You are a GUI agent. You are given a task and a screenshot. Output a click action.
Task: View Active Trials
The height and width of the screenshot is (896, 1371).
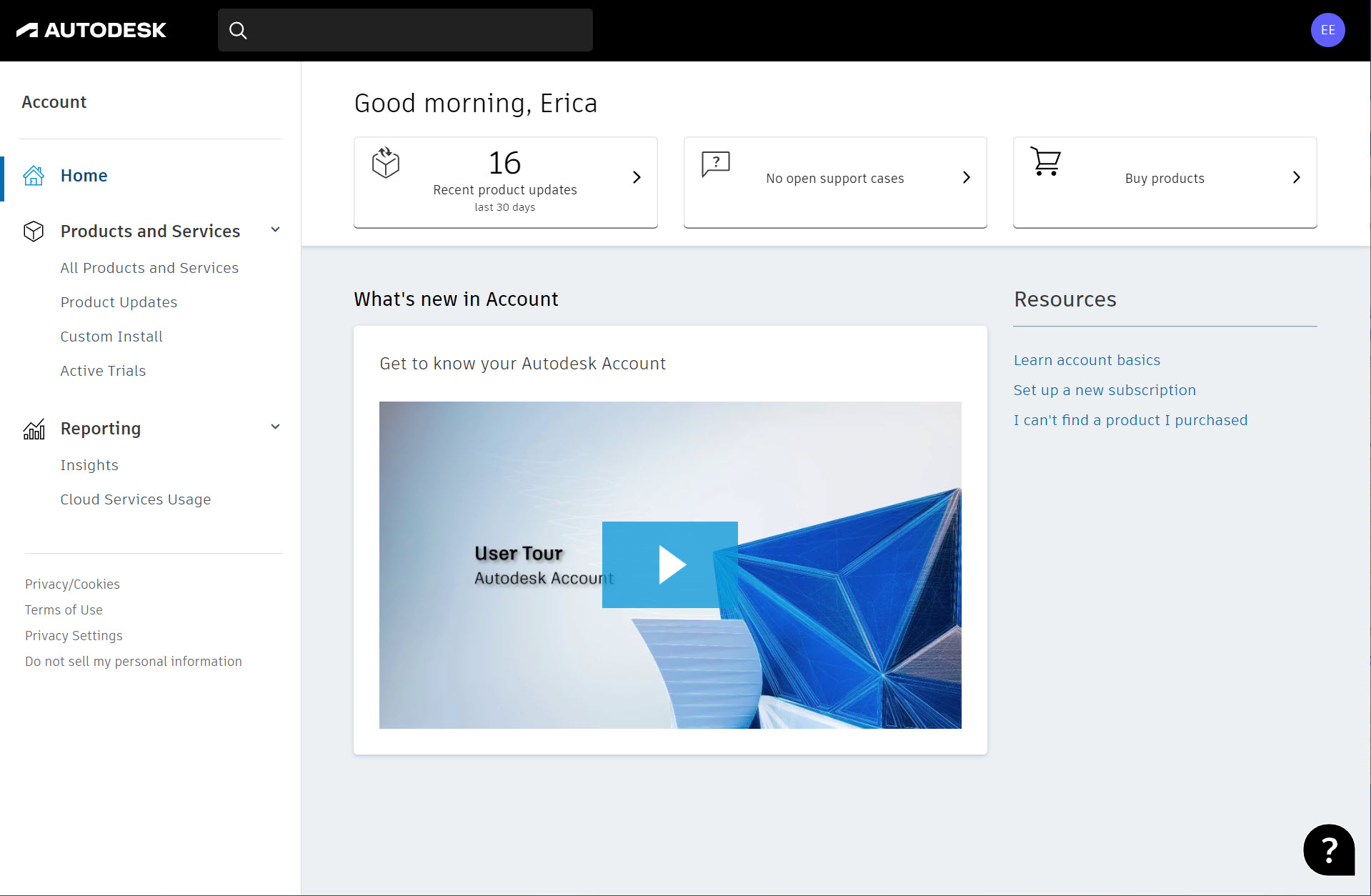(103, 371)
